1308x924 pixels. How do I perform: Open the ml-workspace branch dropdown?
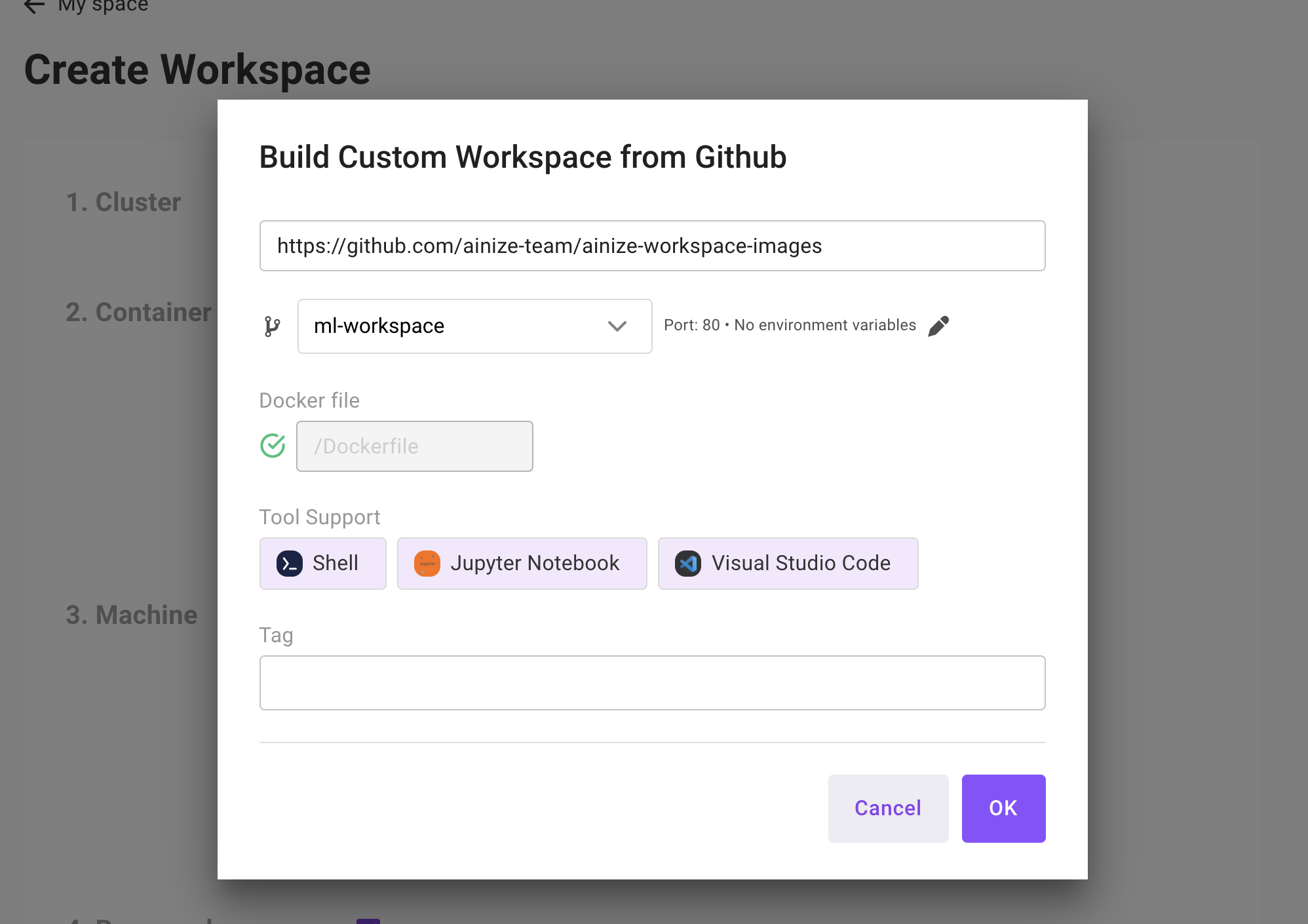(474, 326)
